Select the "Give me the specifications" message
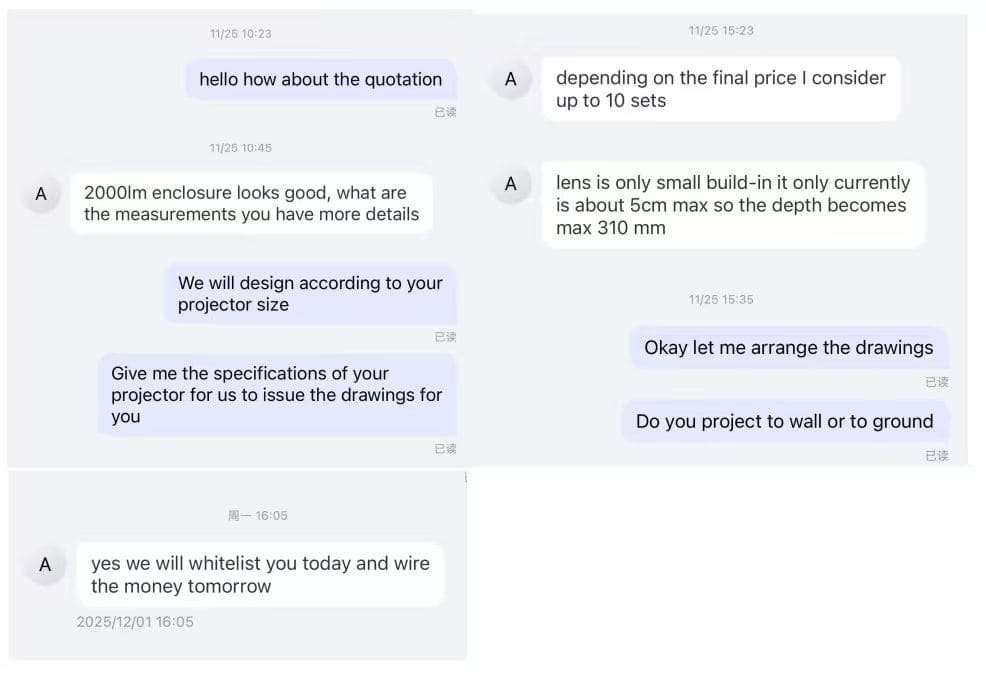 click(x=277, y=394)
